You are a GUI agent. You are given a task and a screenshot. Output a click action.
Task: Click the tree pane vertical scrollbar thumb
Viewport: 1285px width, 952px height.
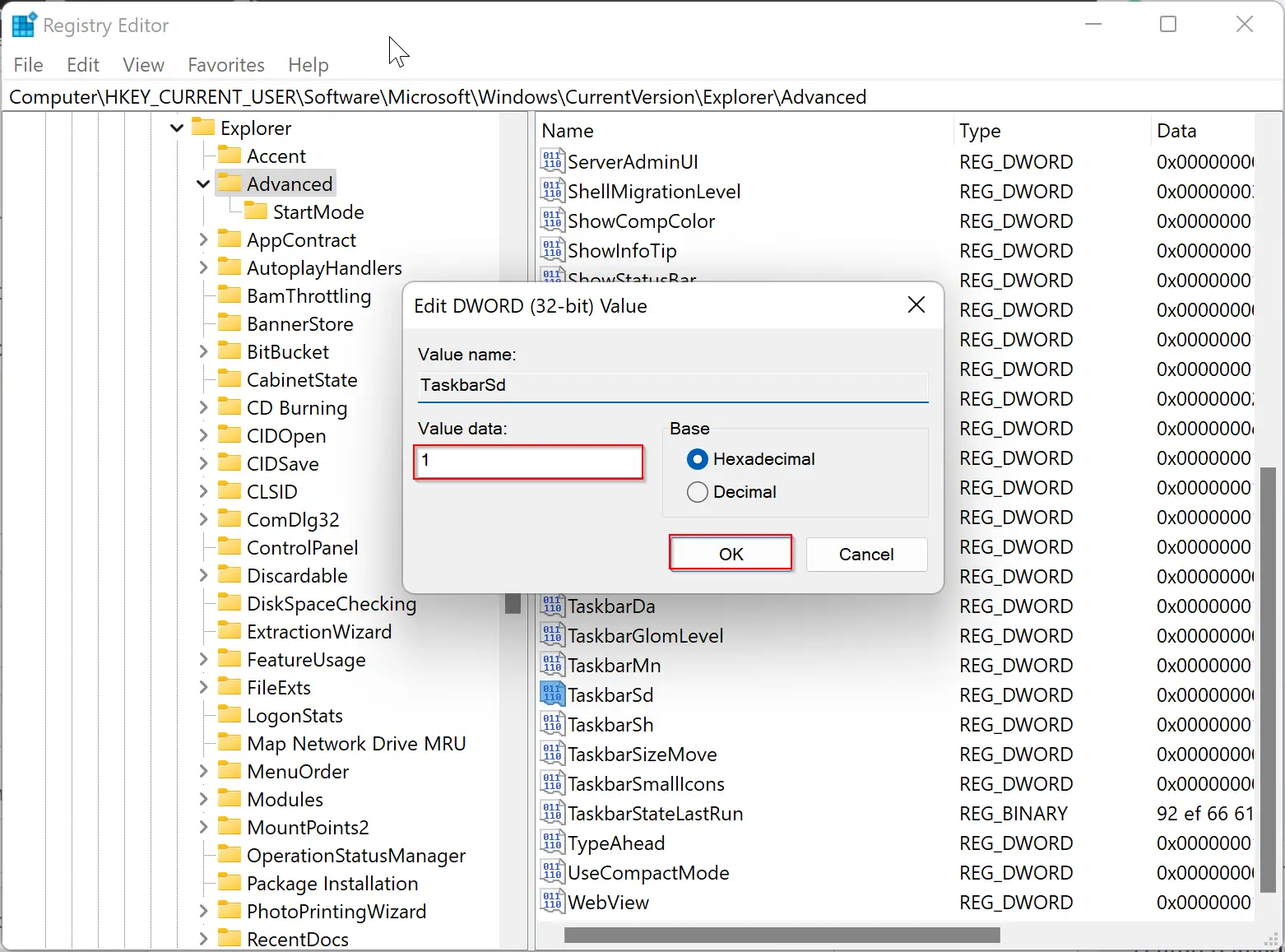coord(513,603)
